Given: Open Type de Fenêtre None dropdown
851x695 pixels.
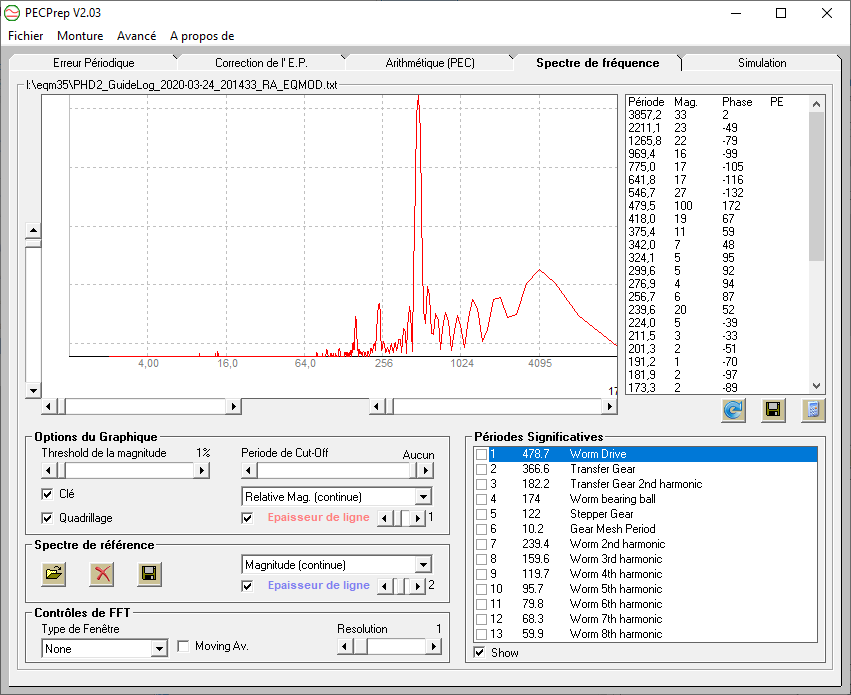Looking at the screenshot, I should coord(159,648).
